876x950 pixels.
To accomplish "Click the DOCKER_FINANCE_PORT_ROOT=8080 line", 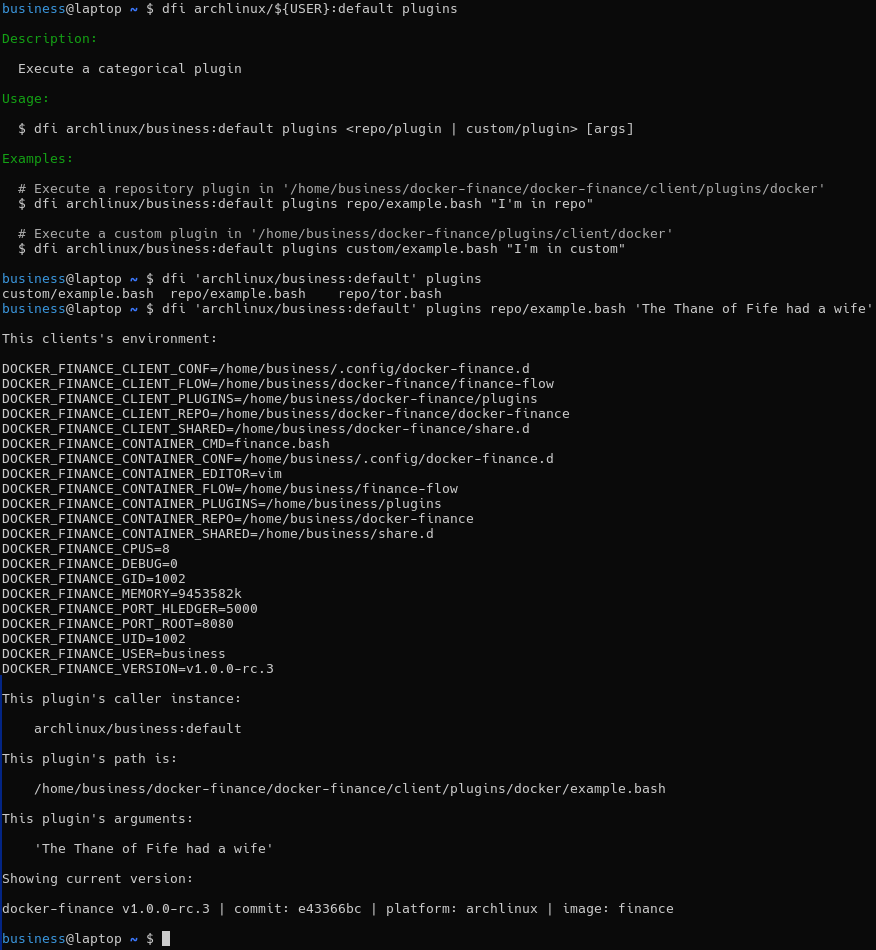I will (x=118, y=624).
